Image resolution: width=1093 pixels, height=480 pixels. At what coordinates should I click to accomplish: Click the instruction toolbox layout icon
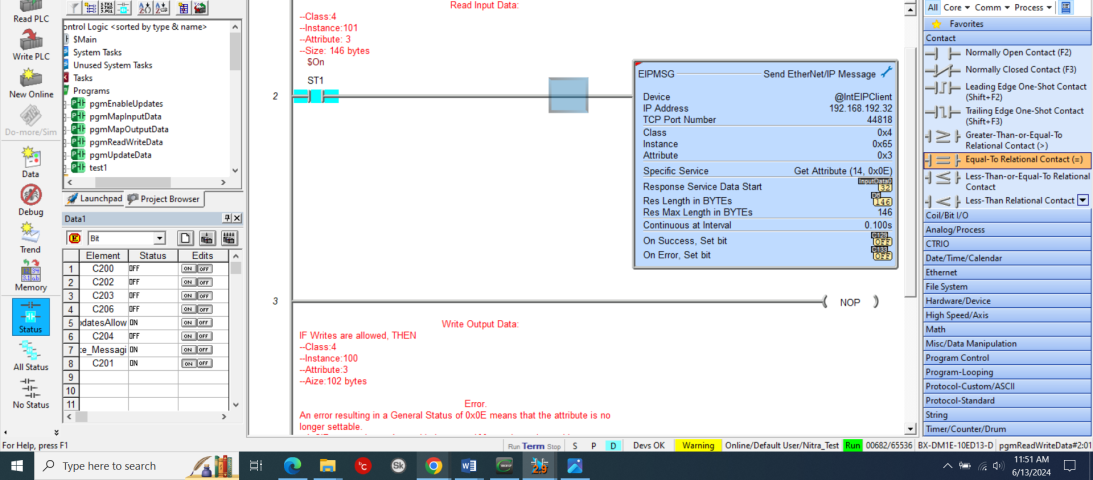tap(1065, 8)
